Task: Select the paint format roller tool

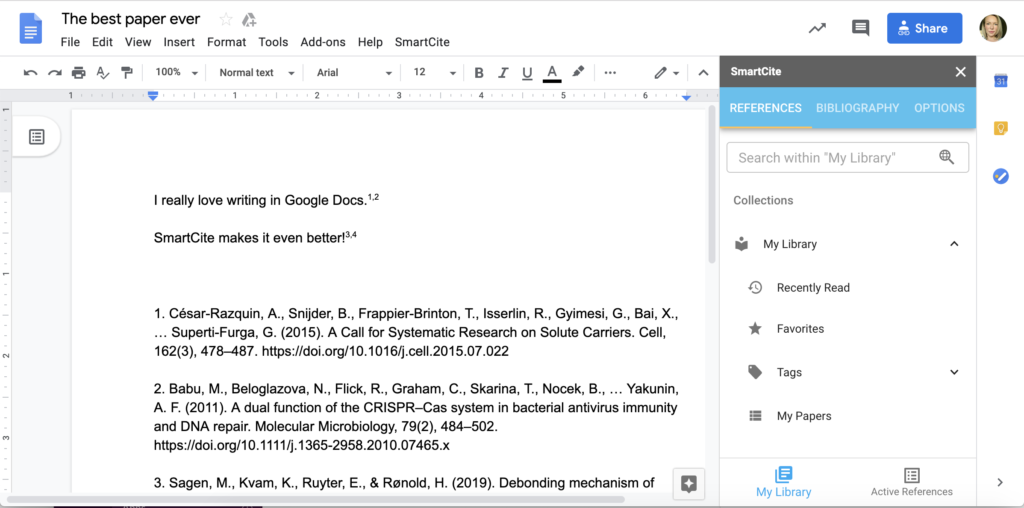Action: pyautogui.click(x=127, y=72)
